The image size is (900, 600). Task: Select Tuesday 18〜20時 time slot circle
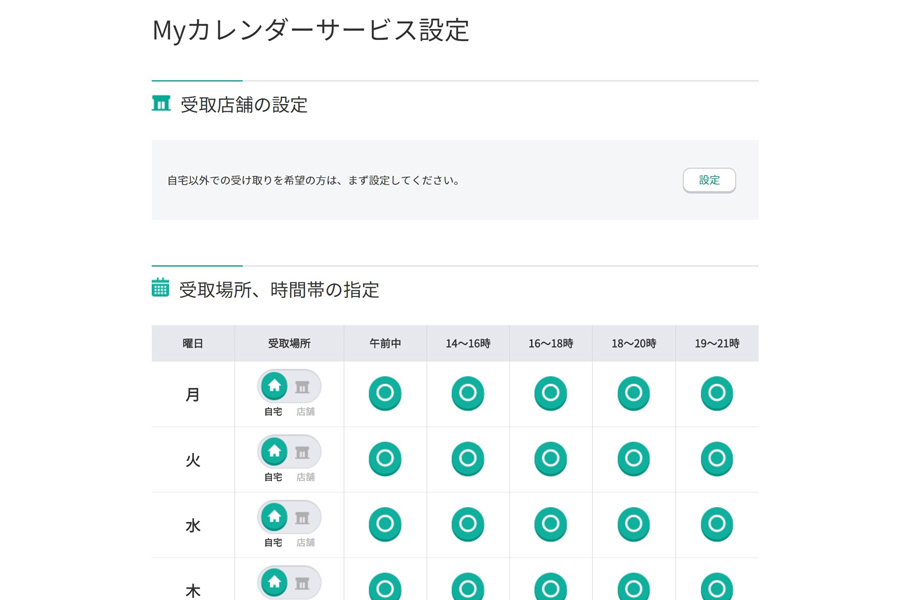tap(634, 459)
